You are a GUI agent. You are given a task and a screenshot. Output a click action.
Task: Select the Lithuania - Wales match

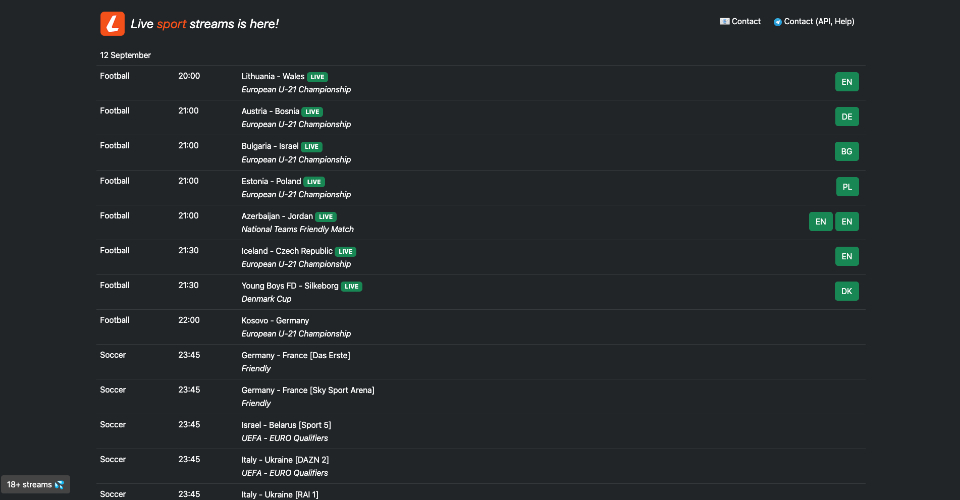(272, 76)
